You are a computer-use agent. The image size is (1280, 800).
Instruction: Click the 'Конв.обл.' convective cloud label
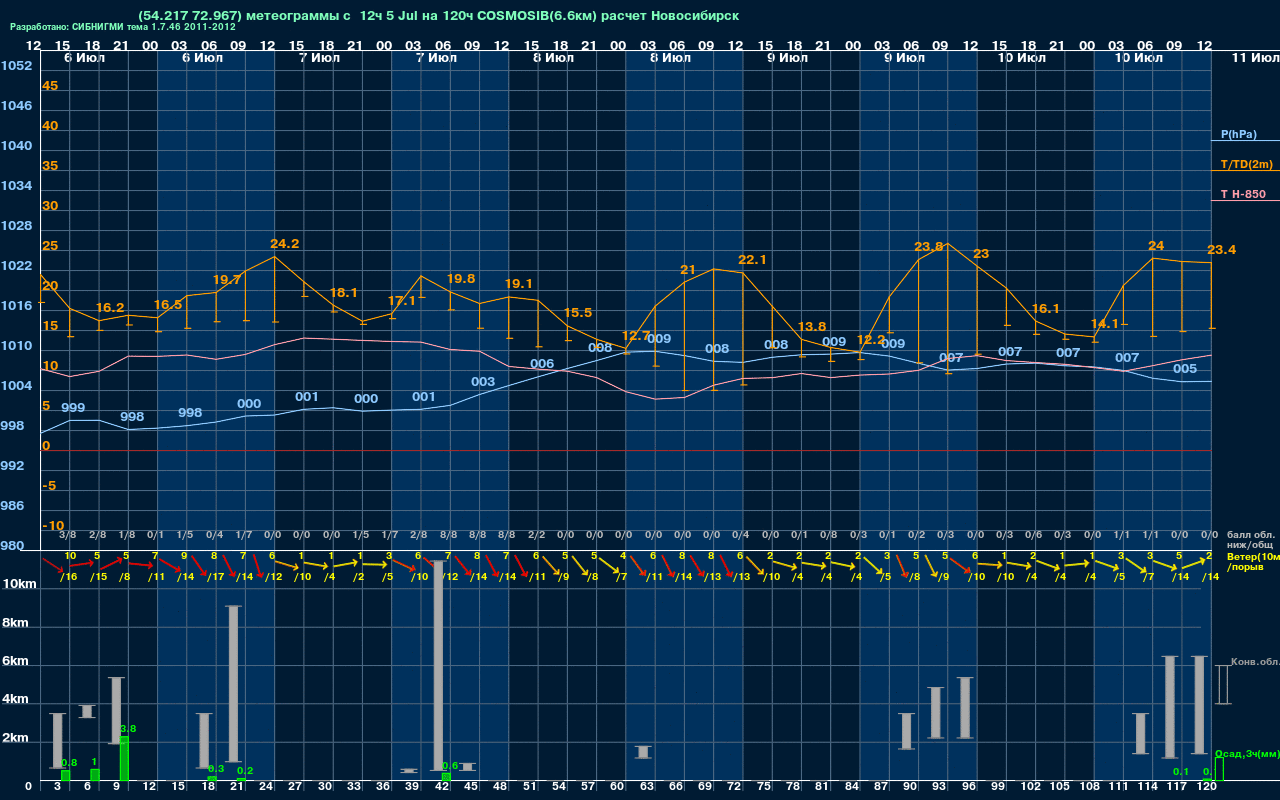coord(1254,662)
